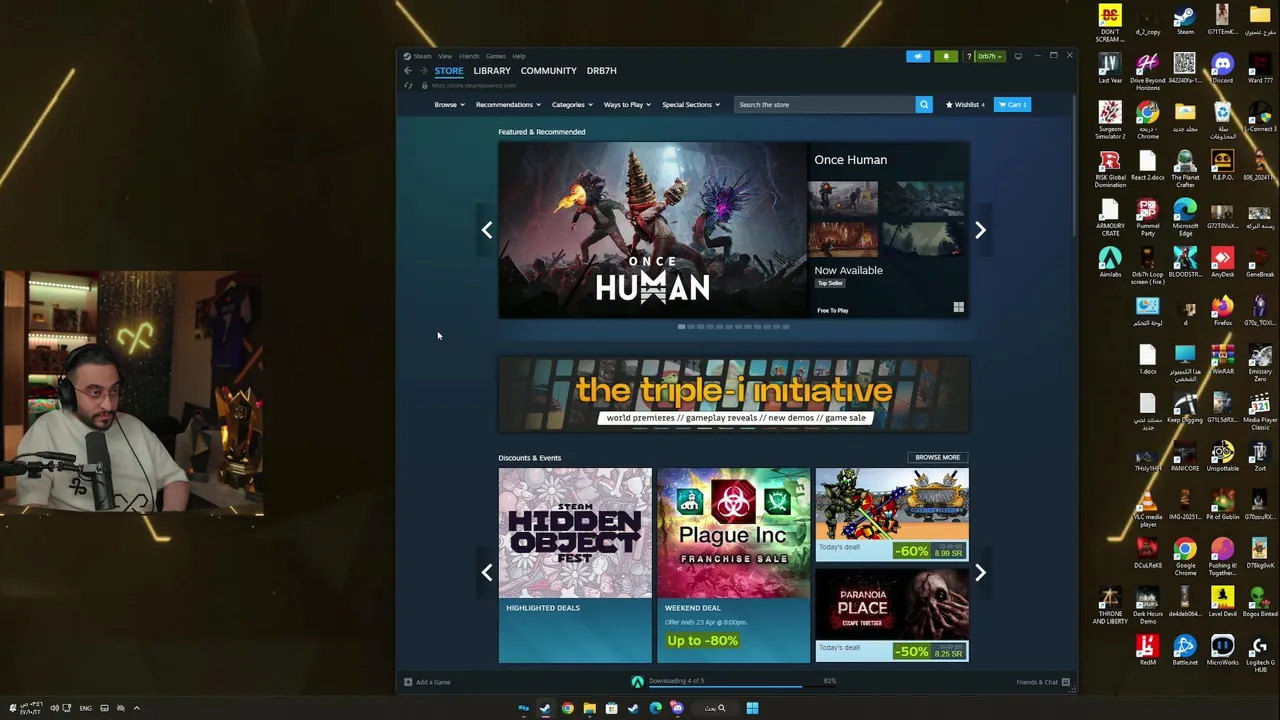Select first carousel page indicator dot
The width and height of the screenshot is (1280, 720).
point(682,326)
